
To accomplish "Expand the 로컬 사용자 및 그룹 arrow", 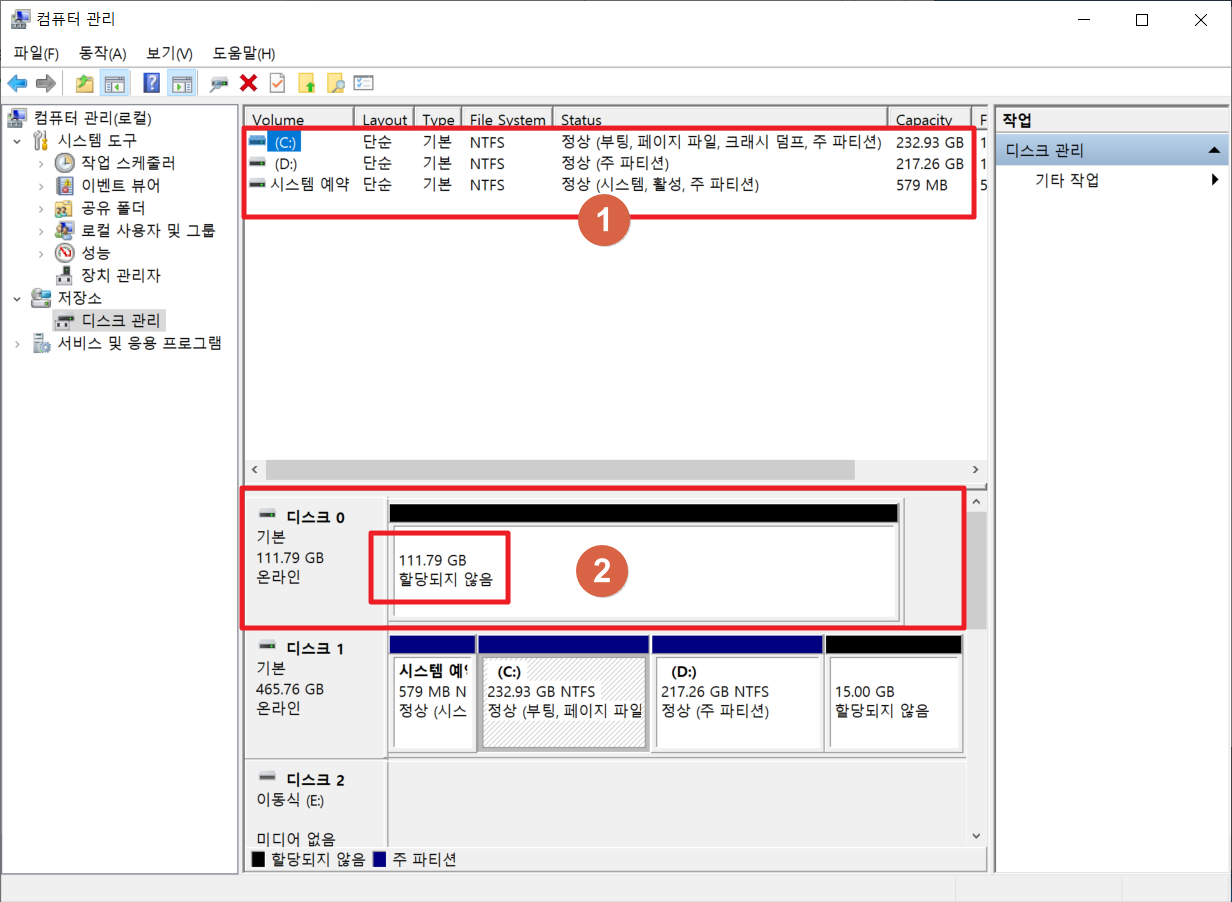I will pyautogui.click(x=41, y=231).
